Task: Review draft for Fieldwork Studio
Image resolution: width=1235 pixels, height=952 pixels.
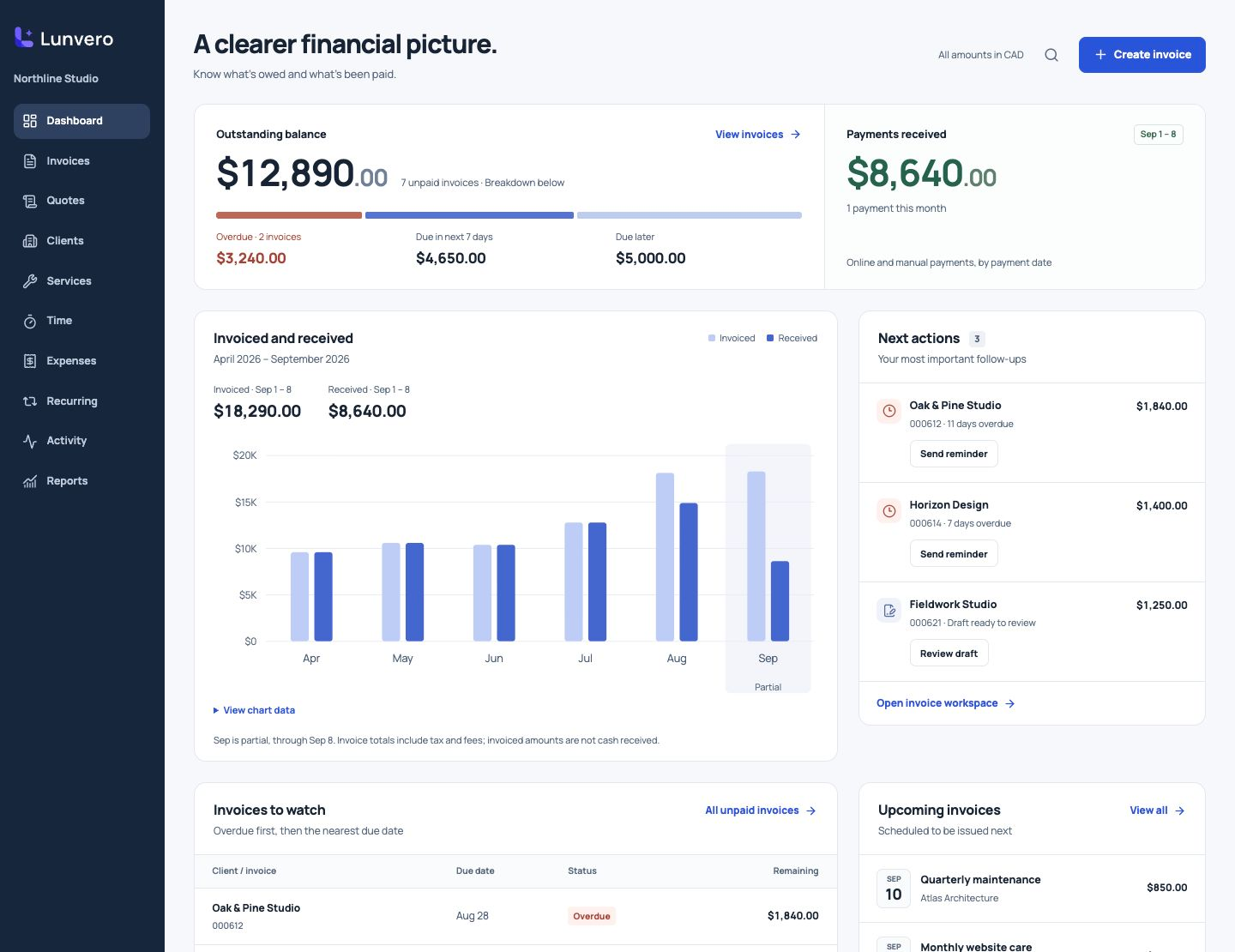Action: 949,654
